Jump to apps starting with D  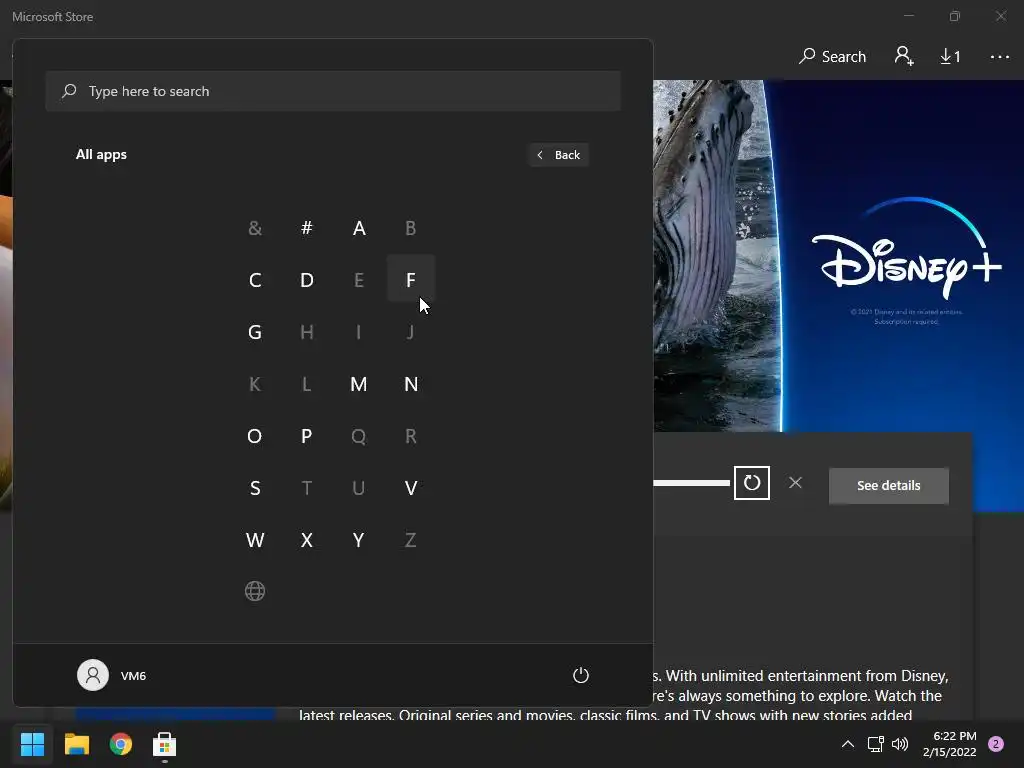pos(306,280)
